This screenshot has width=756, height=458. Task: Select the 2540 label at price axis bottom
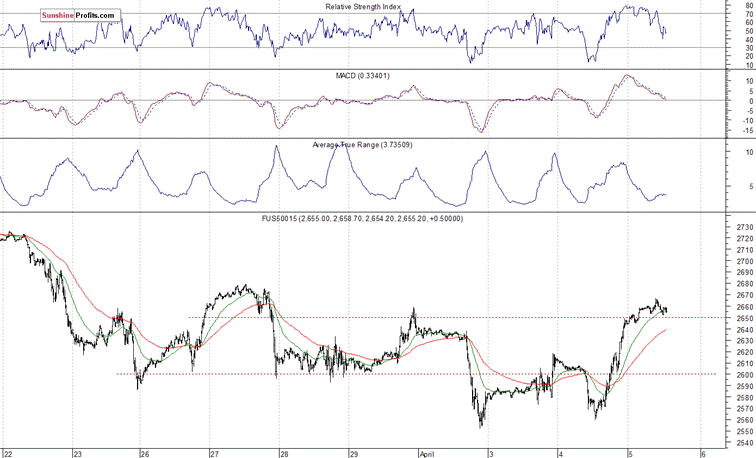(x=743, y=442)
